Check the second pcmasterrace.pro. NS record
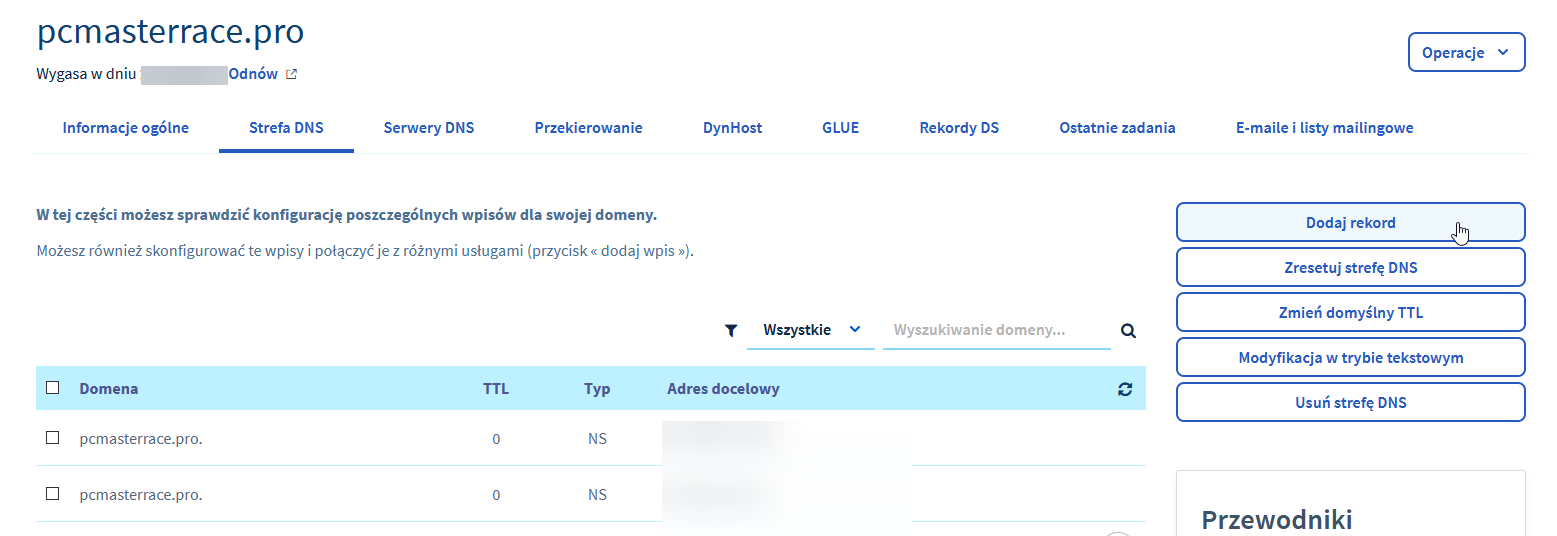The image size is (1557, 536). [x=53, y=494]
